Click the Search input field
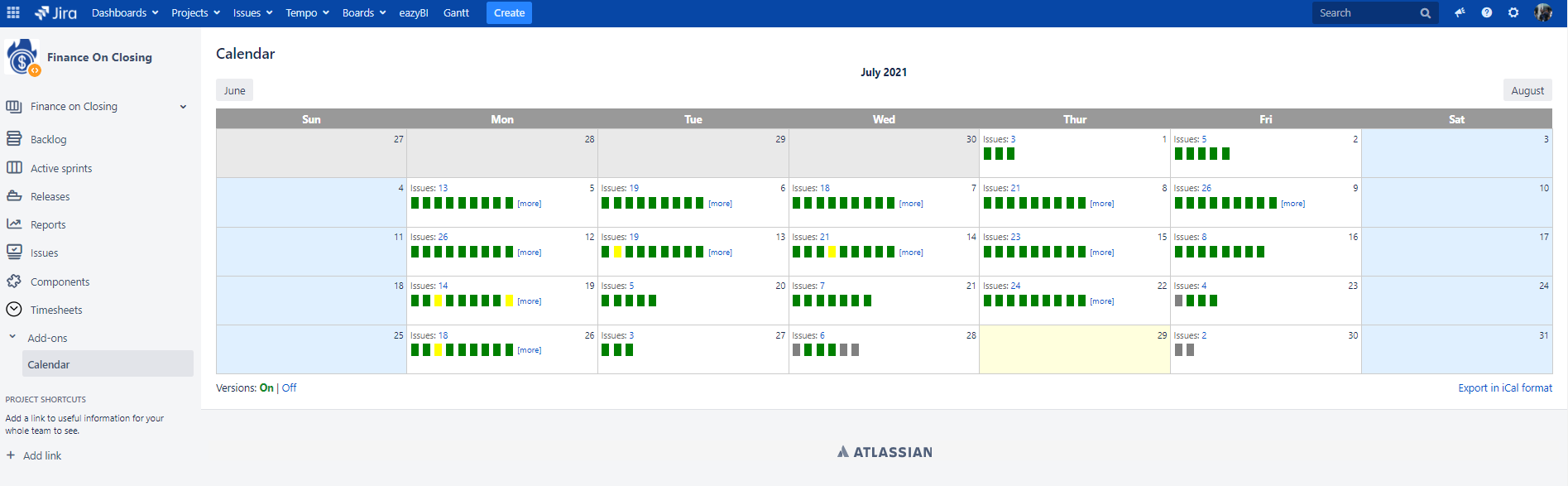The height and width of the screenshot is (486, 1568). coord(1365,12)
